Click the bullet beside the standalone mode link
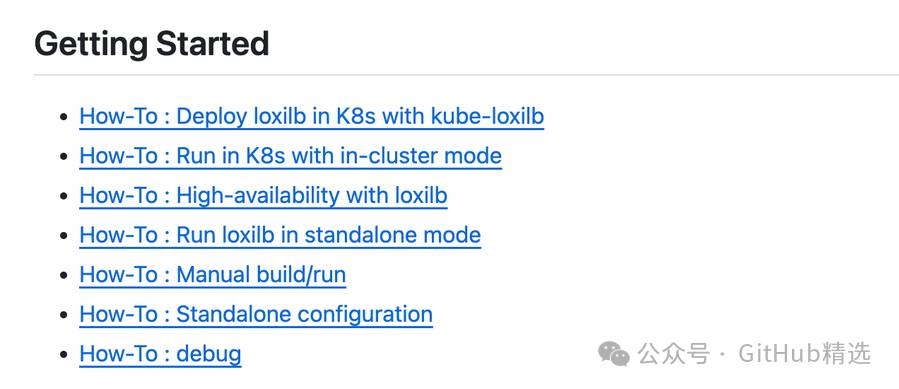 tap(64, 236)
